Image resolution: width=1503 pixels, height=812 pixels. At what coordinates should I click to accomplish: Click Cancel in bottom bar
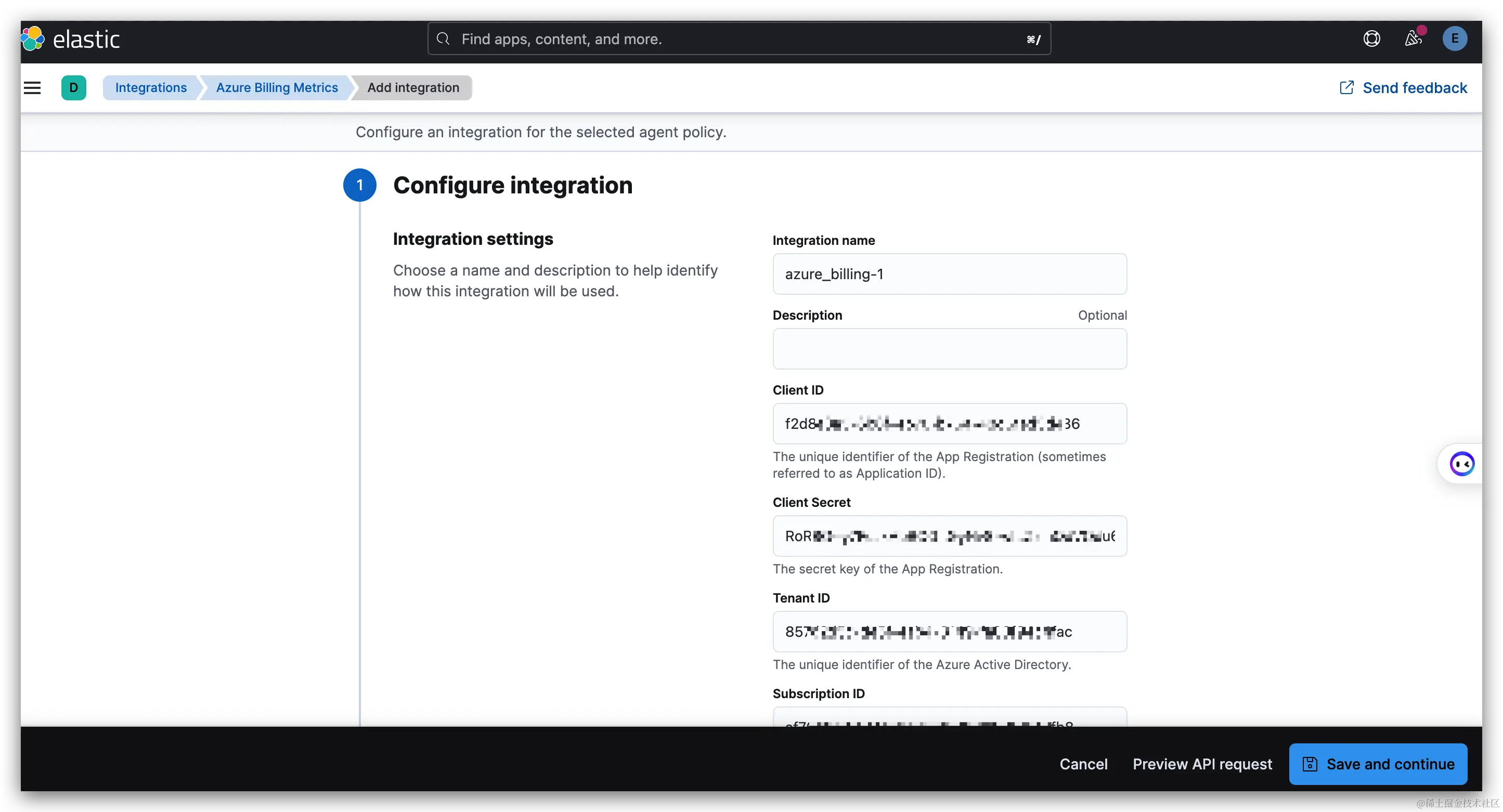[x=1083, y=764]
